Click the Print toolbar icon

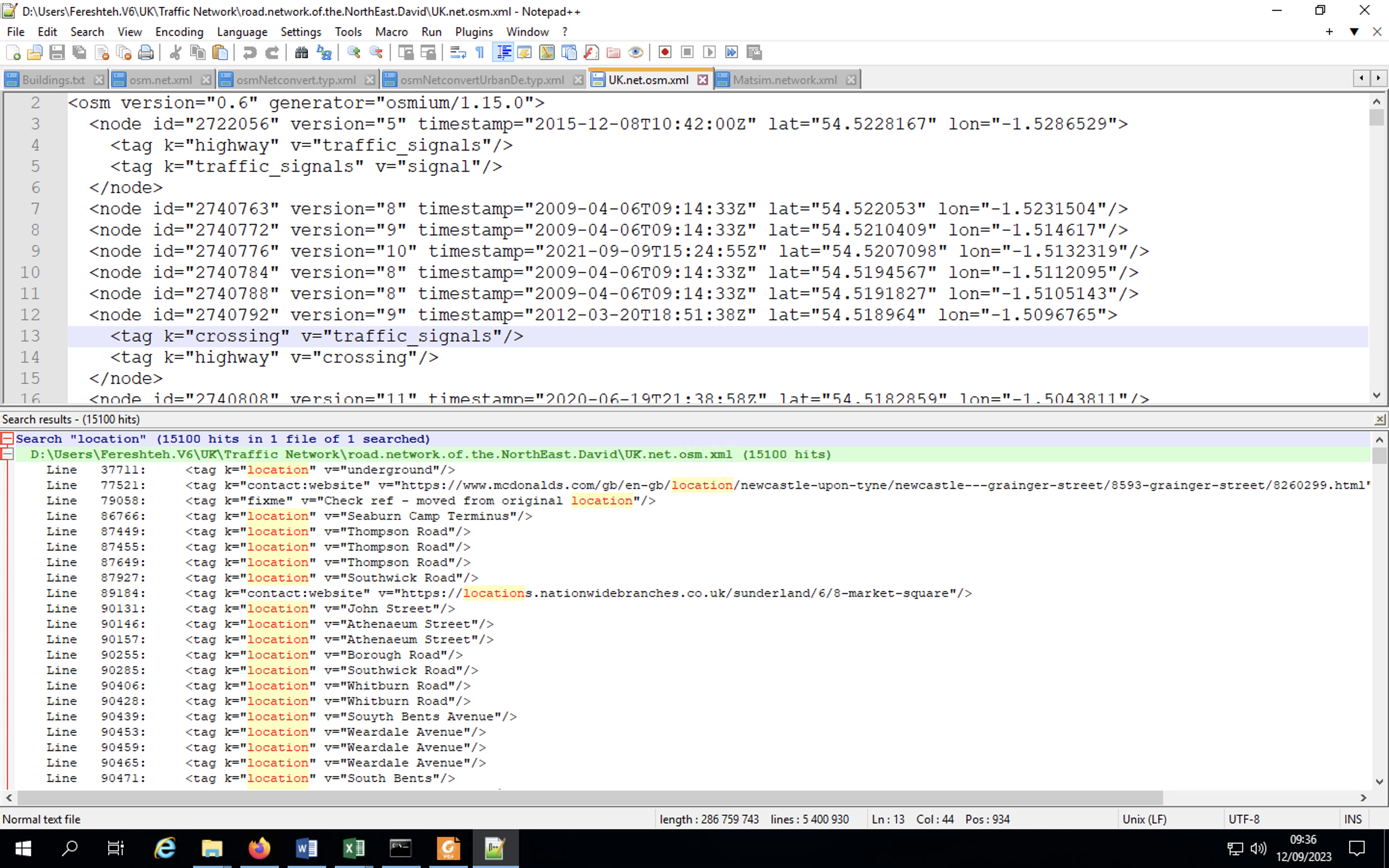click(145, 52)
